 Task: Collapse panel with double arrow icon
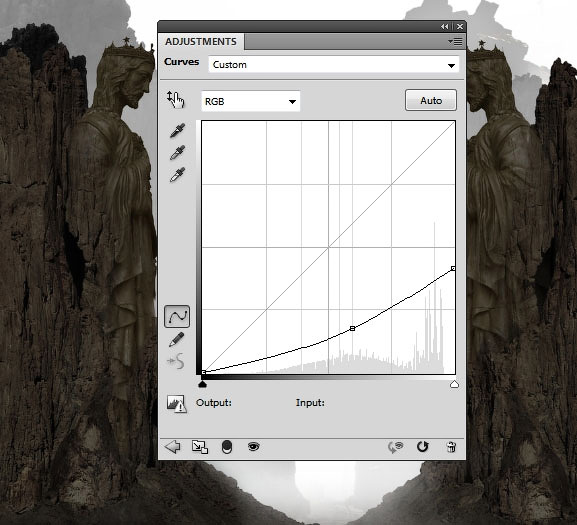coord(445,26)
